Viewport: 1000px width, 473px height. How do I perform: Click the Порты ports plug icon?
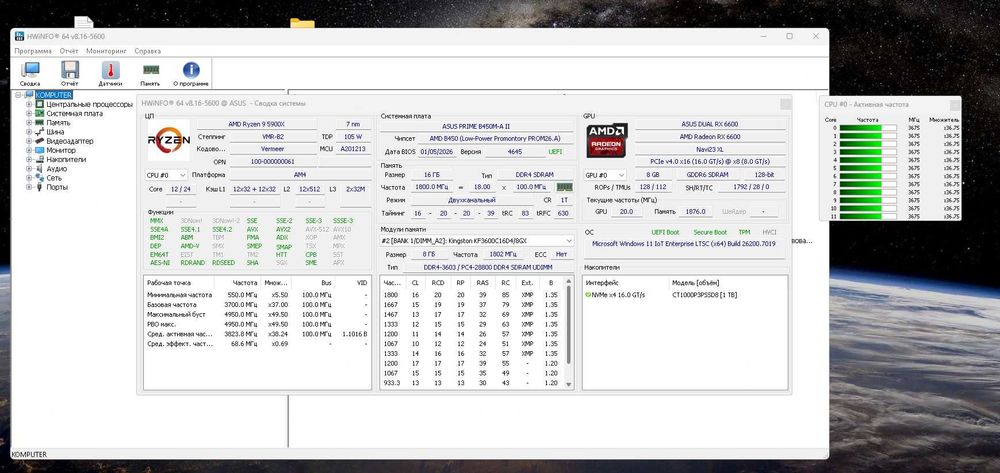click(40, 187)
